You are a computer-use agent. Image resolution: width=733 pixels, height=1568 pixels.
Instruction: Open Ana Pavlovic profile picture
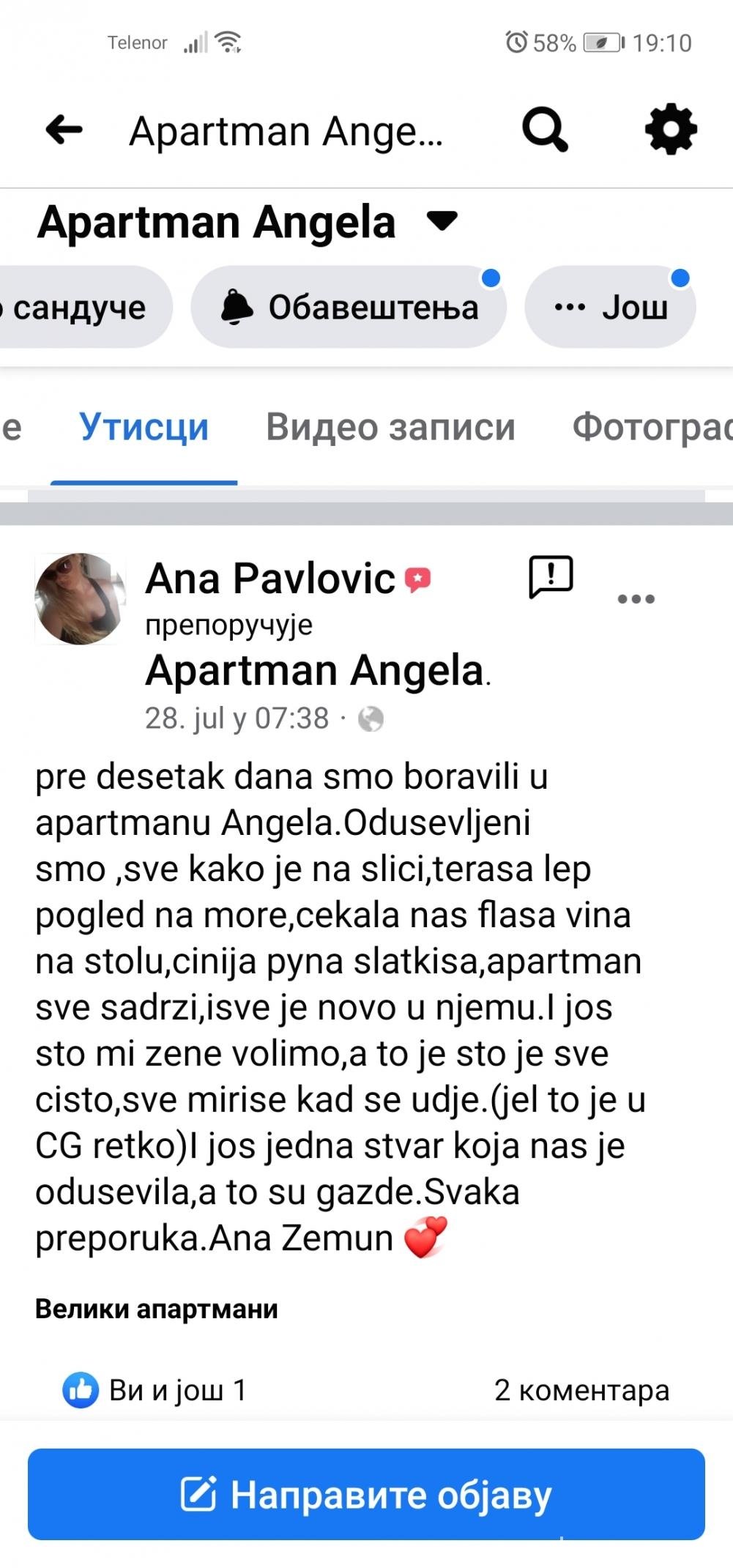pyautogui.click(x=80, y=598)
